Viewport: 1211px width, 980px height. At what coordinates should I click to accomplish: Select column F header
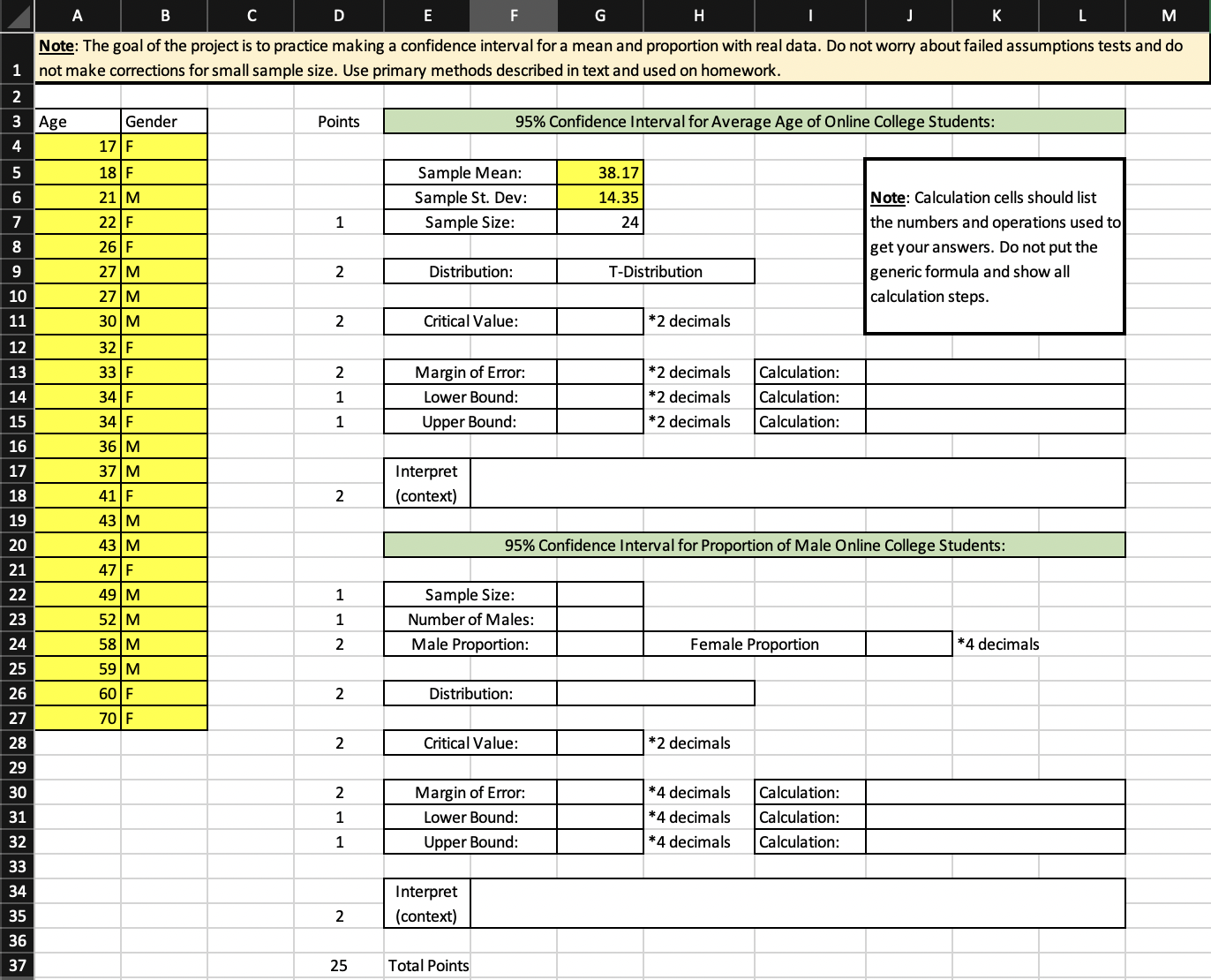513,15
